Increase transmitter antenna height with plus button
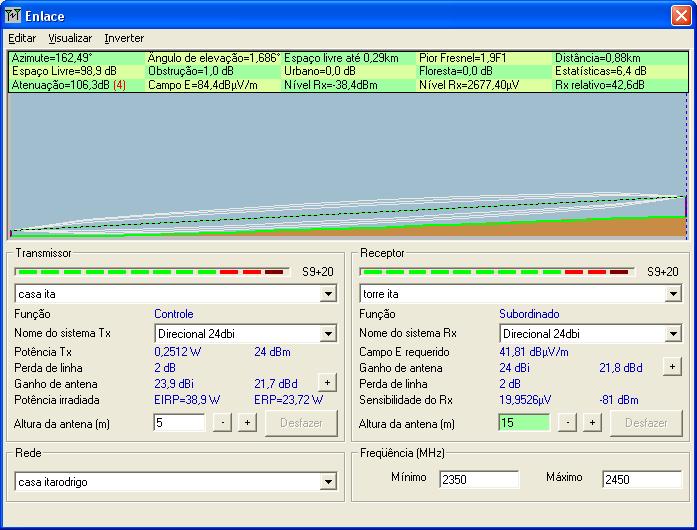The width and height of the screenshot is (697, 530). tap(247, 423)
